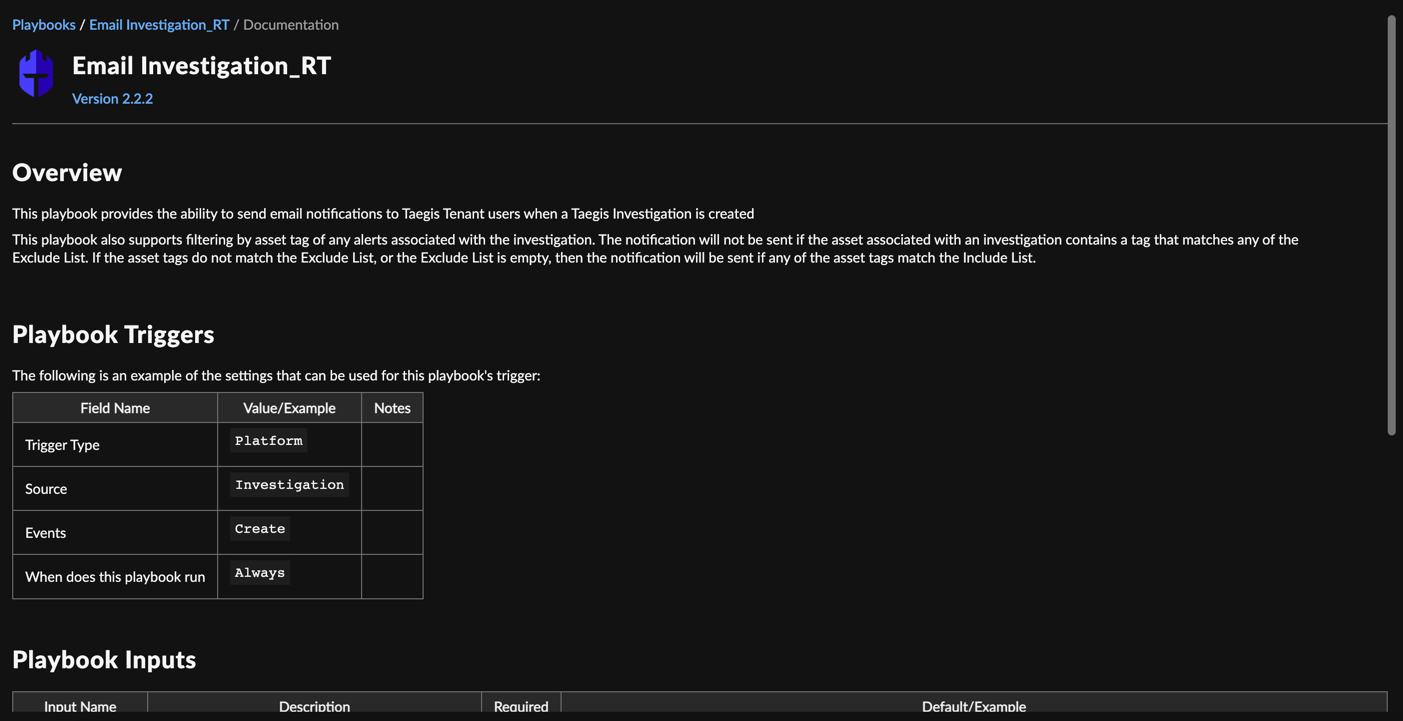Click the Trigger Type row label
The width and height of the screenshot is (1403, 721).
point(62,445)
